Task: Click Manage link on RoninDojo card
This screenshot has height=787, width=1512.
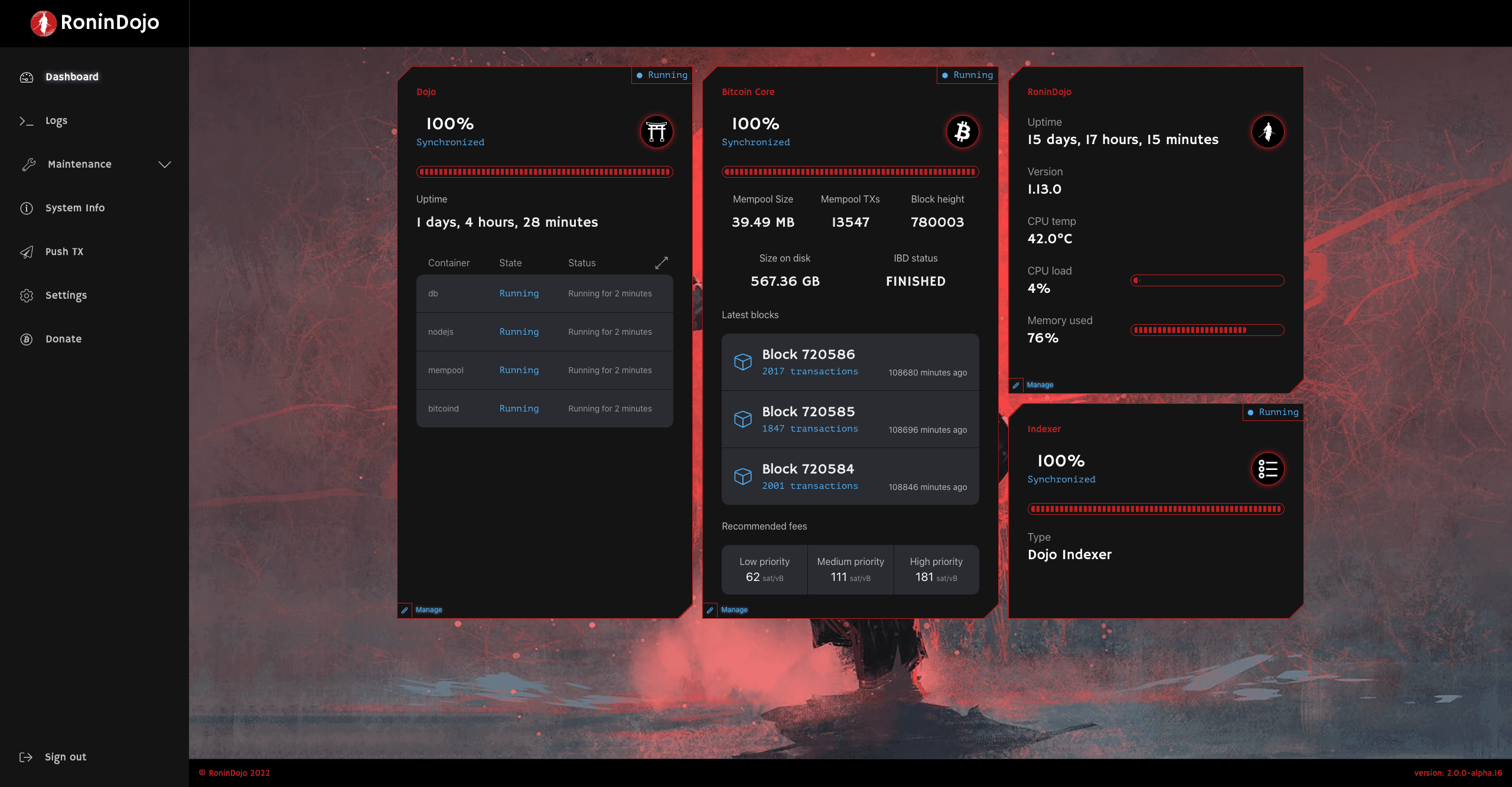Action: point(1039,385)
